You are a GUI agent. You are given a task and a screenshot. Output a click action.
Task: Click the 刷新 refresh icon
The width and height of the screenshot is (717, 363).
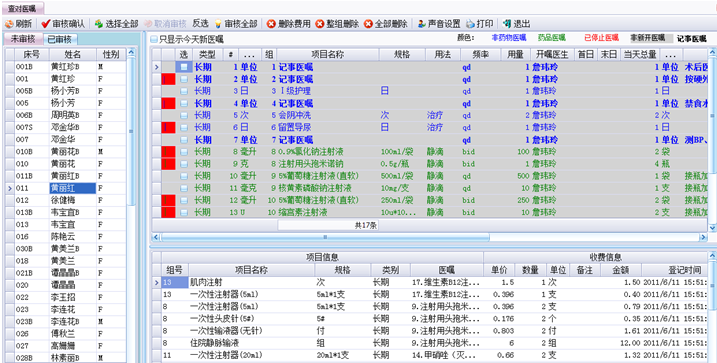point(9,24)
